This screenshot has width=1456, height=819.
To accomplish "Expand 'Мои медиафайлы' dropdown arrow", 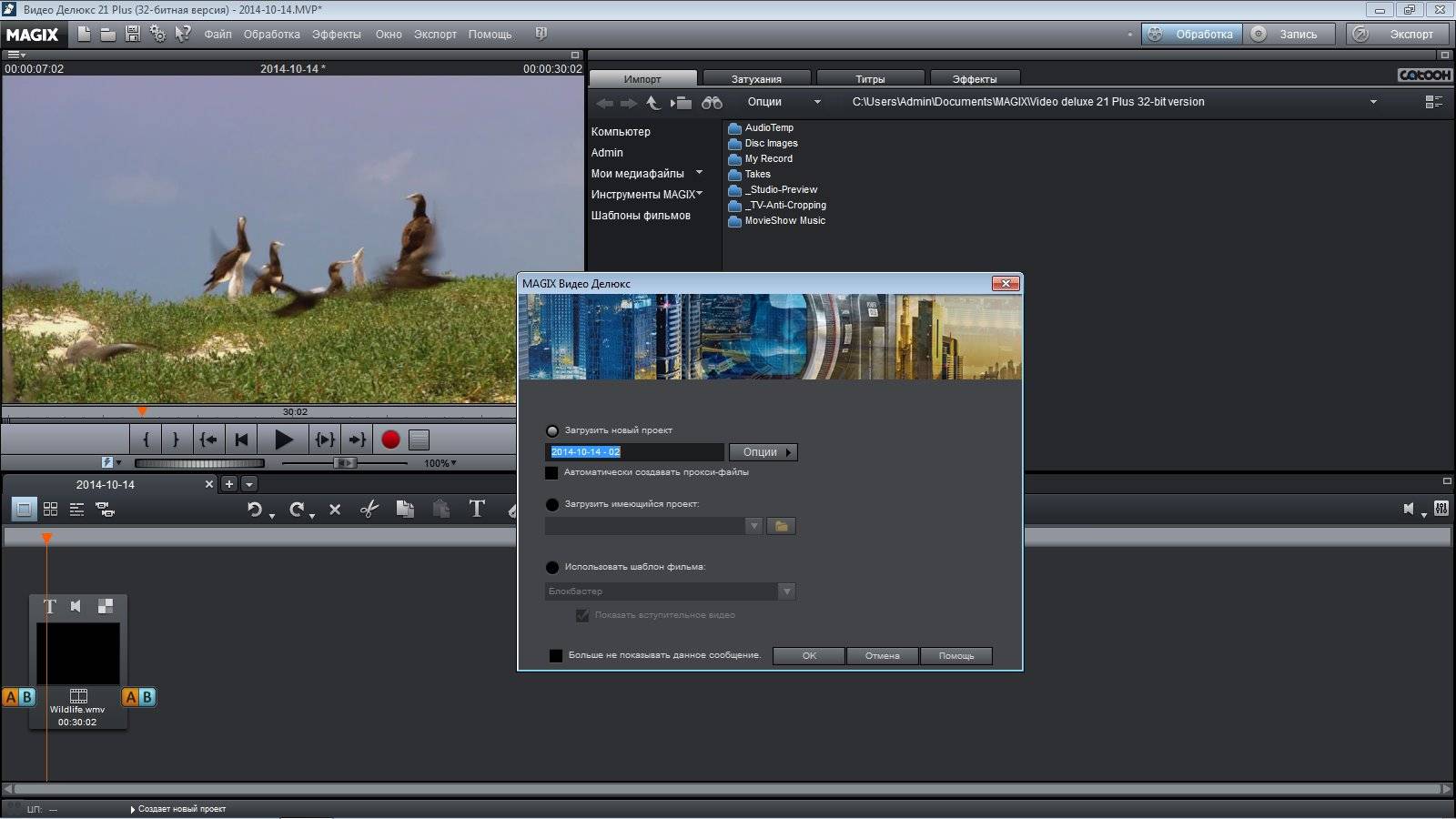I will click(699, 173).
